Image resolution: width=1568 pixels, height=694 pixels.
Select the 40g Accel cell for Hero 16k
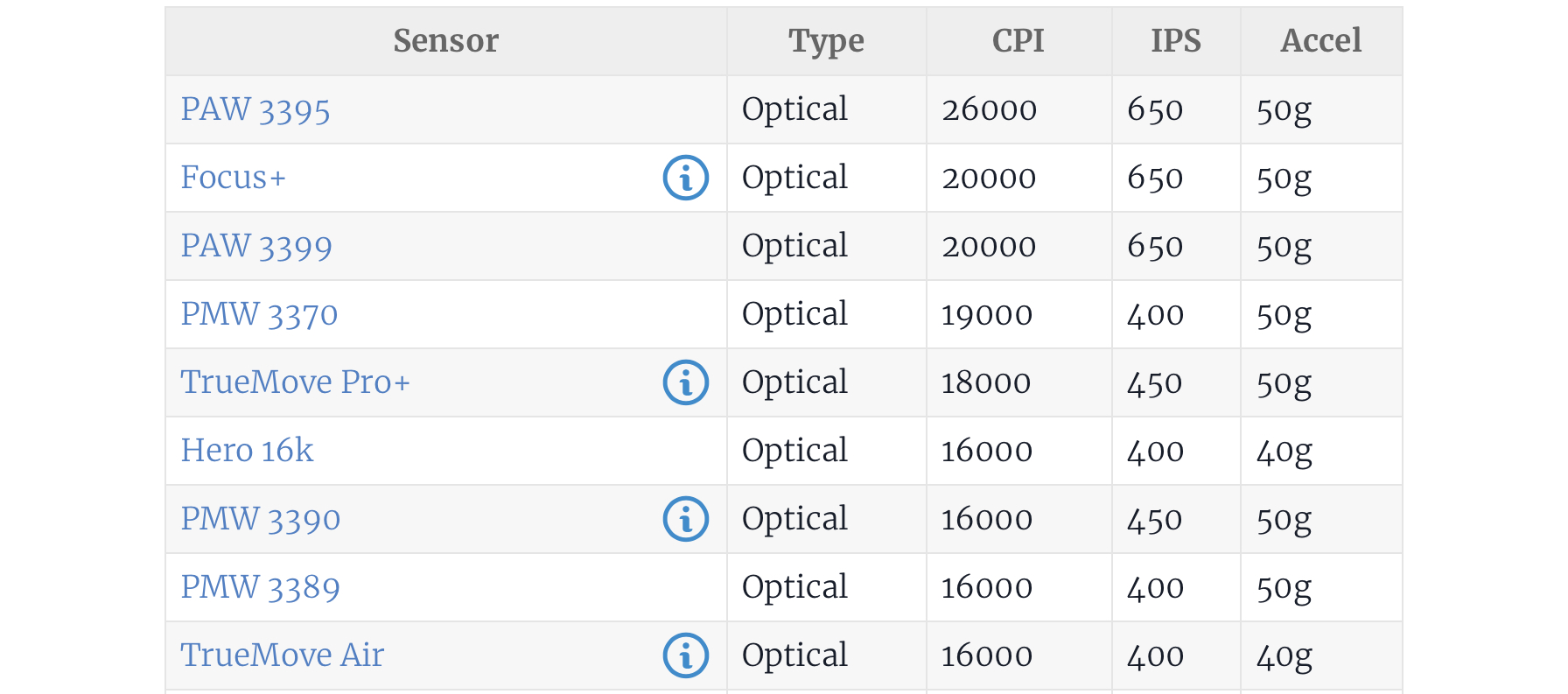[x=1284, y=452]
